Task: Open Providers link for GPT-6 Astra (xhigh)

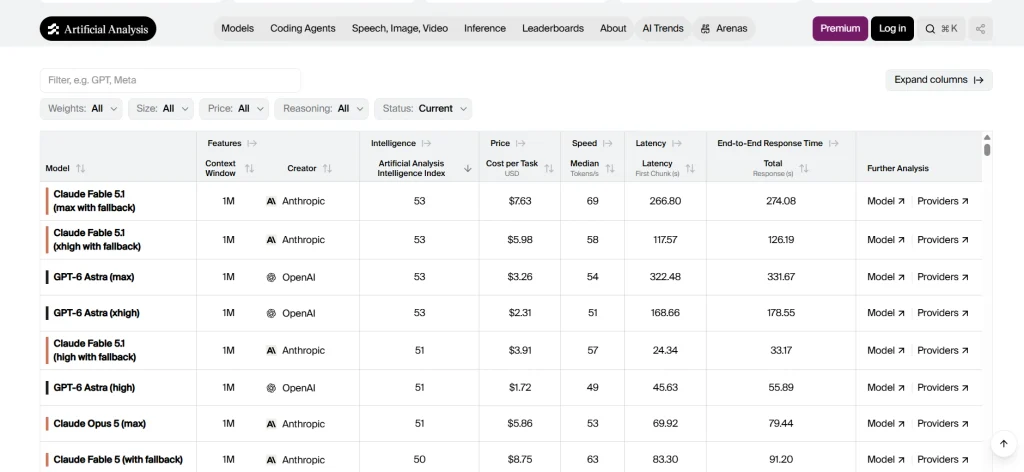Action: click(943, 313)
